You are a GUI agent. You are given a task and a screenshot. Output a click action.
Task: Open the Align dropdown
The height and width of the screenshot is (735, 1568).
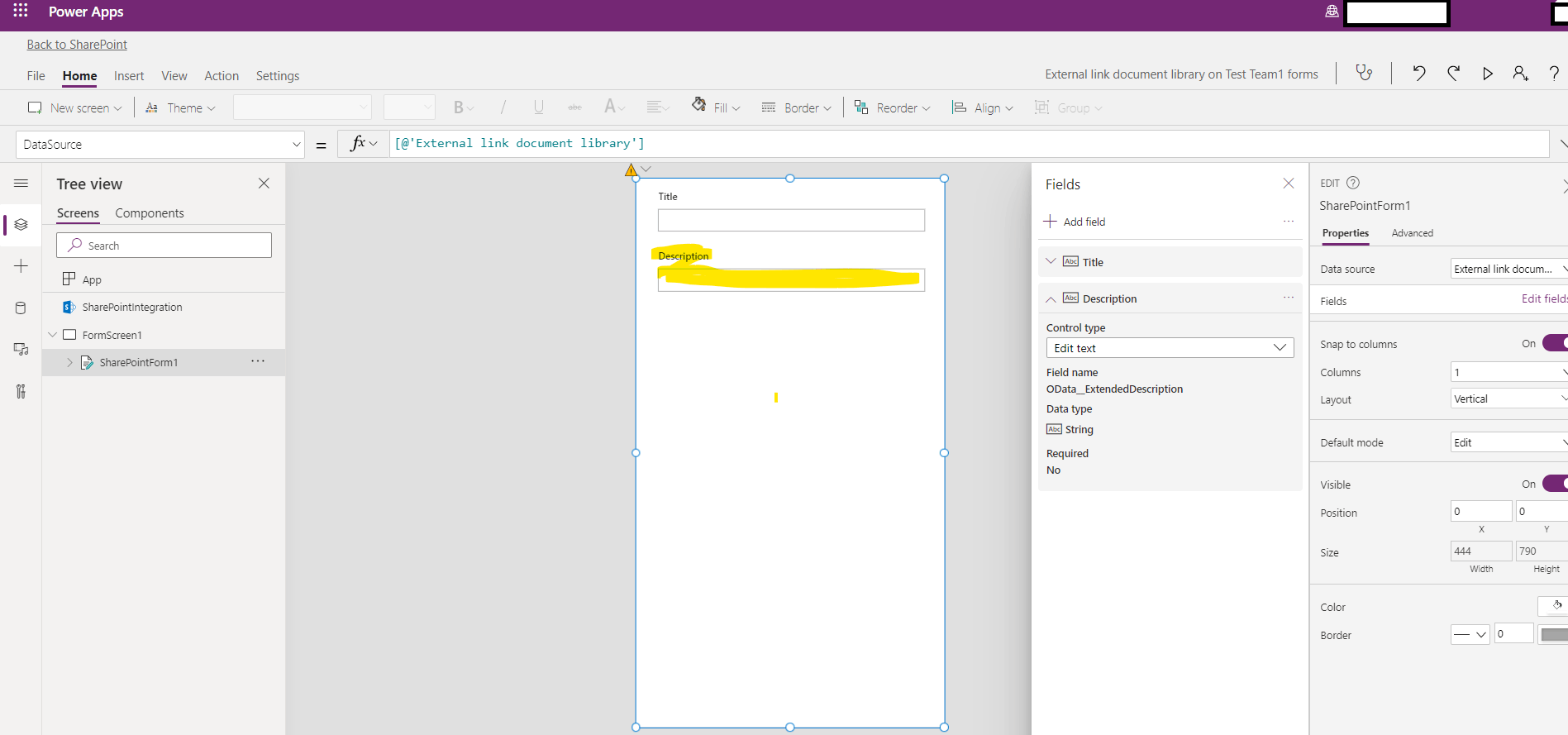point(982,107)
